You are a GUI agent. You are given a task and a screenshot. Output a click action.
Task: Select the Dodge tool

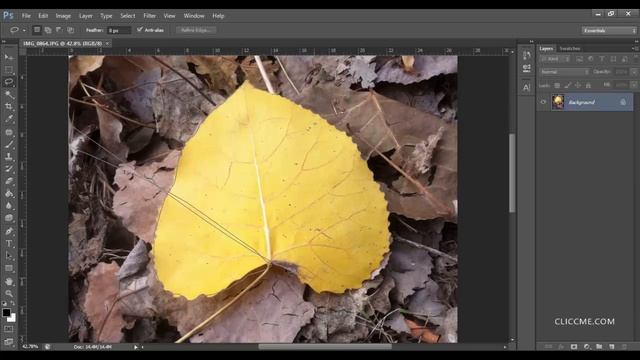(9, 218)
